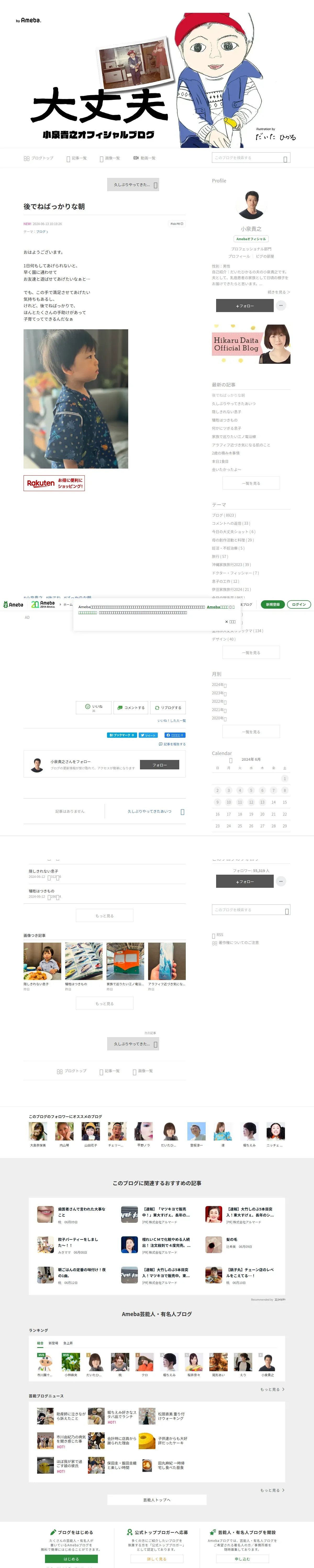Screen dimensions: 314x1568
Task: Open 堀ちえみ avatar in recommended blogs
Action: click(x=249, y=1132)
